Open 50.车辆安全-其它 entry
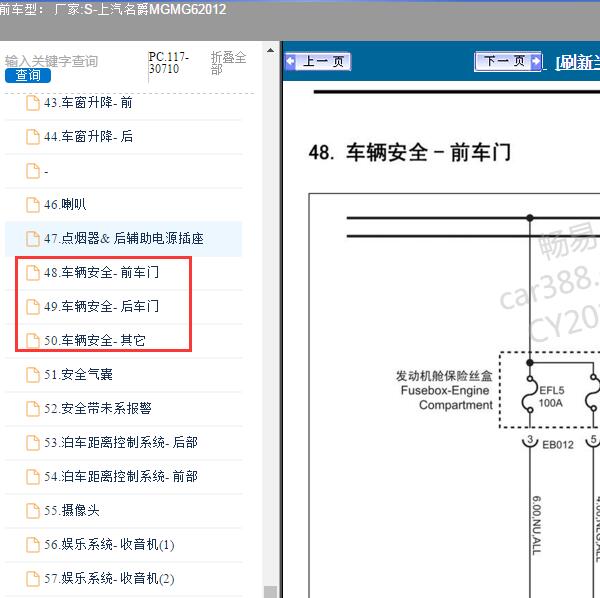The height and width of the screenshot is (598, 600). [95, 341]
